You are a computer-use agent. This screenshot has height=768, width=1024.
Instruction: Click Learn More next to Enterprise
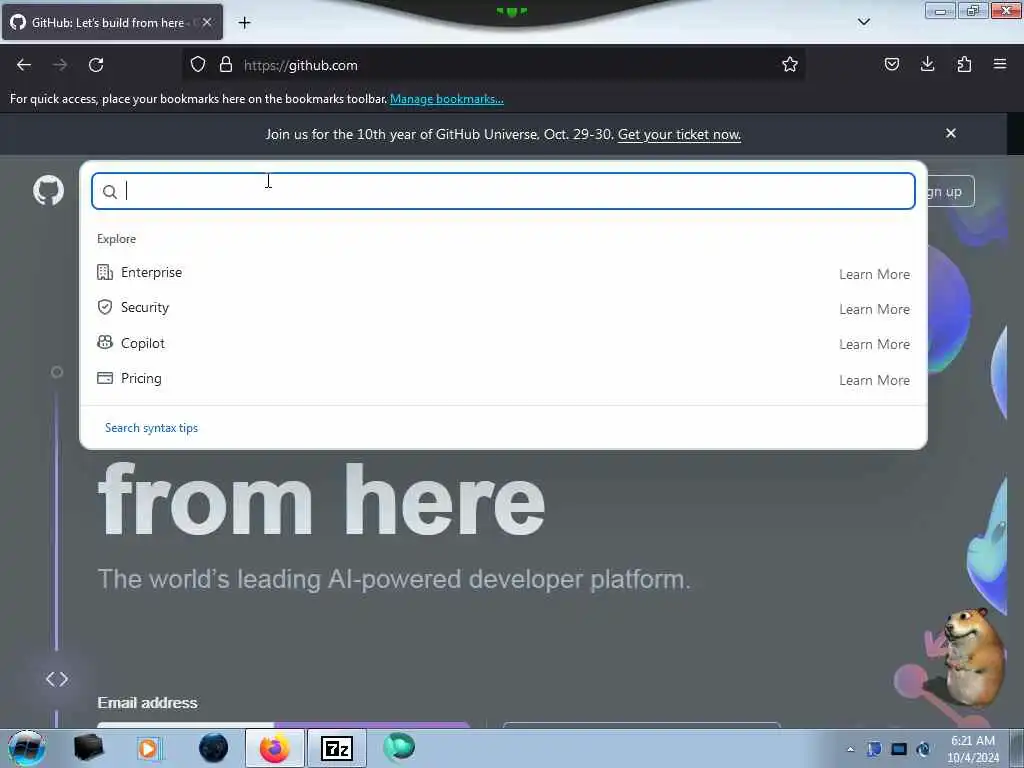pyautogui.click(x=874, y=274)
